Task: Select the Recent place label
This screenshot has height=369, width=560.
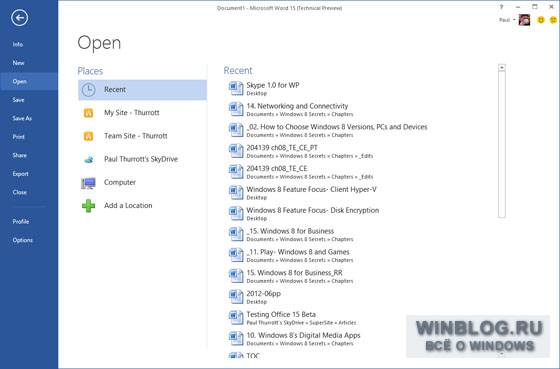Action: pos(115,90)
